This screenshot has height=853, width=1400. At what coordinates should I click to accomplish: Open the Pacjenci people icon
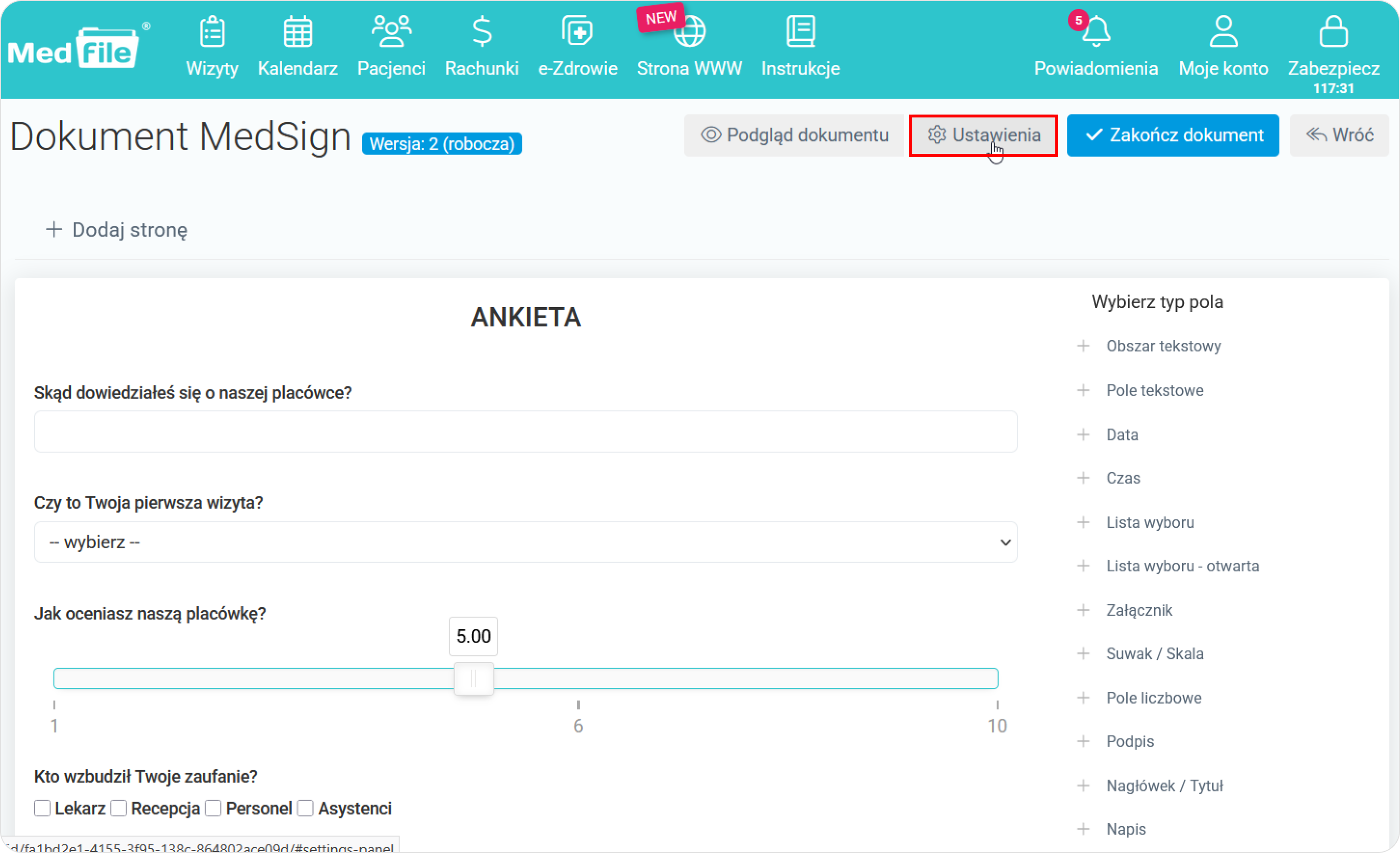coord(391,31)
